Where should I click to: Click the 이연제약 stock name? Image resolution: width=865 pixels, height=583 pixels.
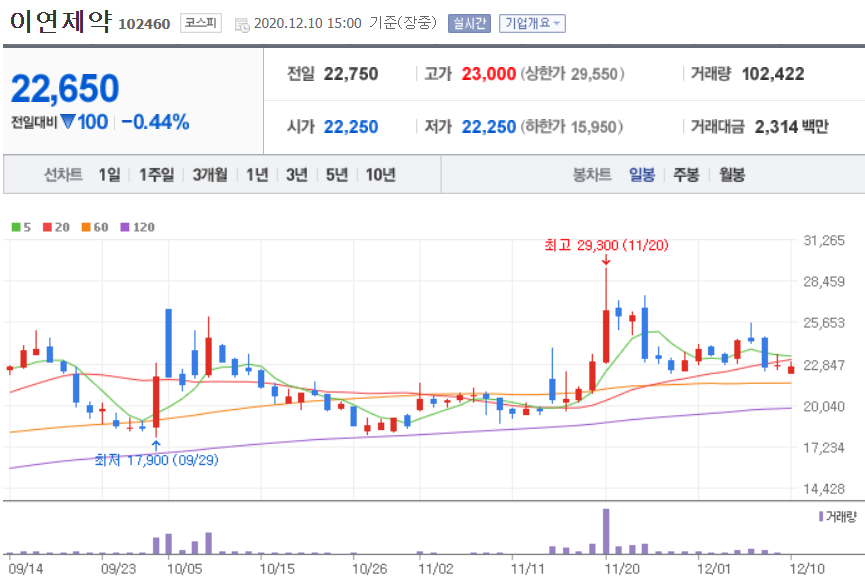click(x=61, y=21)
